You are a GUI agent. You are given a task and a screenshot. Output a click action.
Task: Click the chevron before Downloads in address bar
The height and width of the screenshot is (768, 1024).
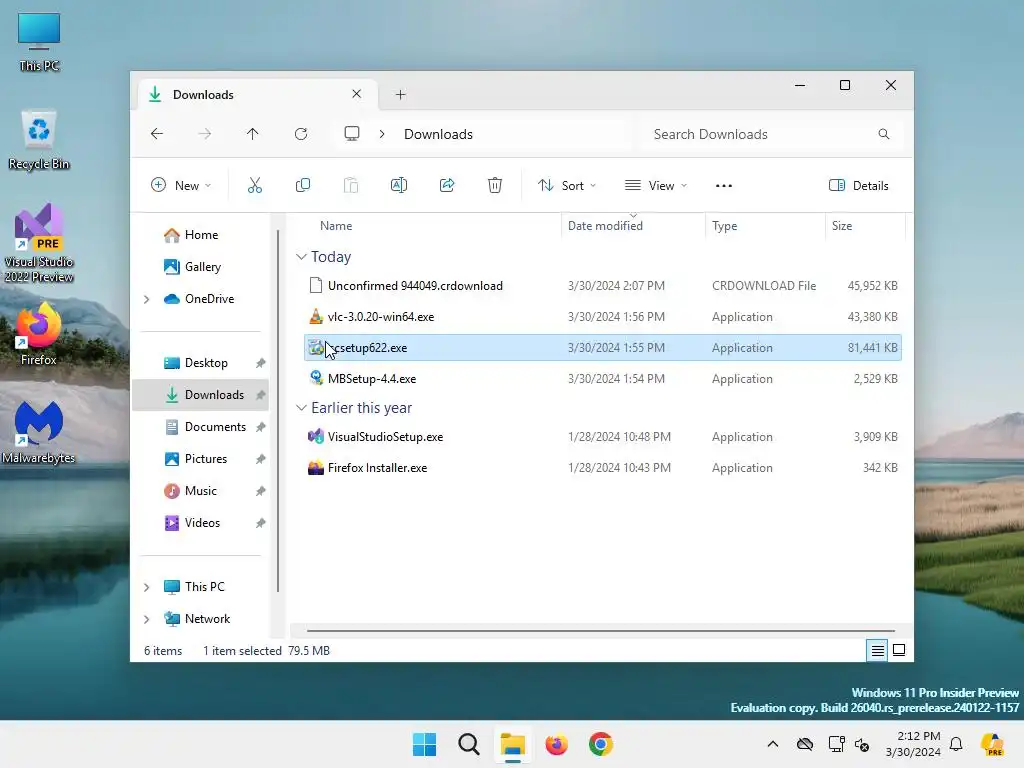click(x=382, y=134)
